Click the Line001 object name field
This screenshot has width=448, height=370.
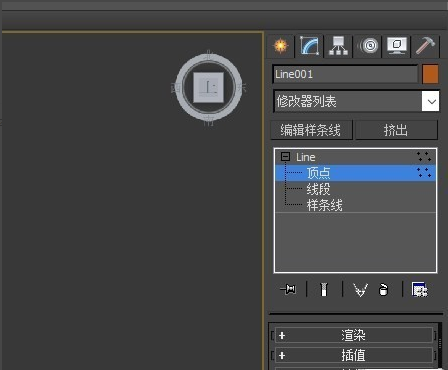pos(345,74)
